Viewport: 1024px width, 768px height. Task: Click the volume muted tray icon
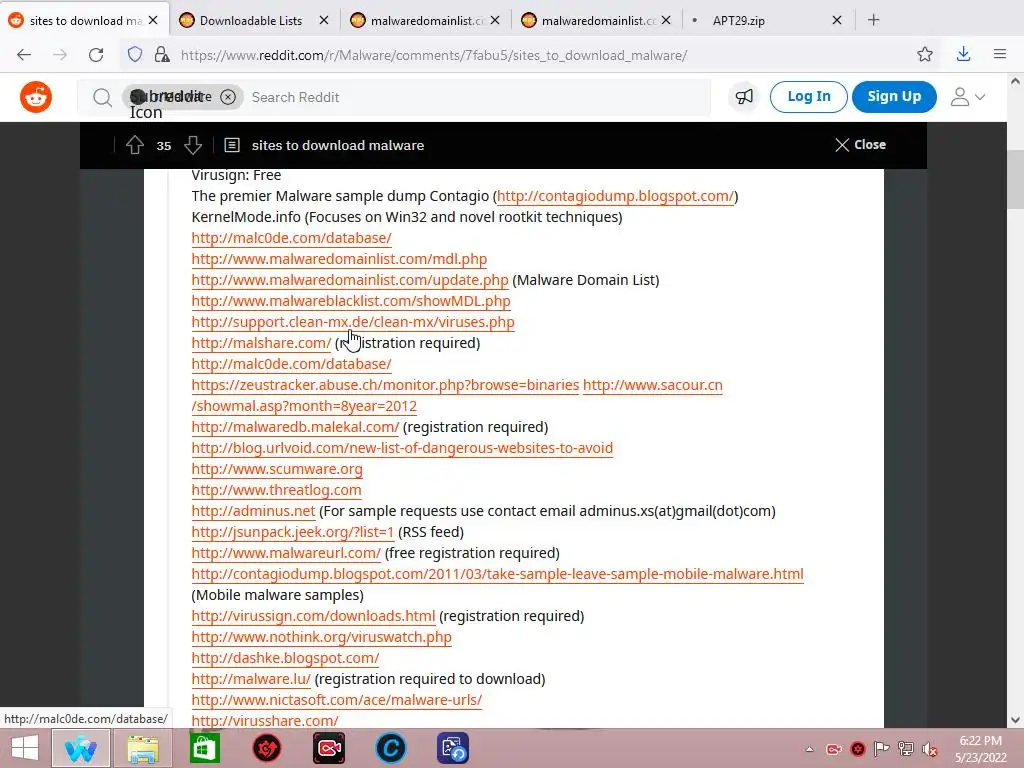[929, 749]
